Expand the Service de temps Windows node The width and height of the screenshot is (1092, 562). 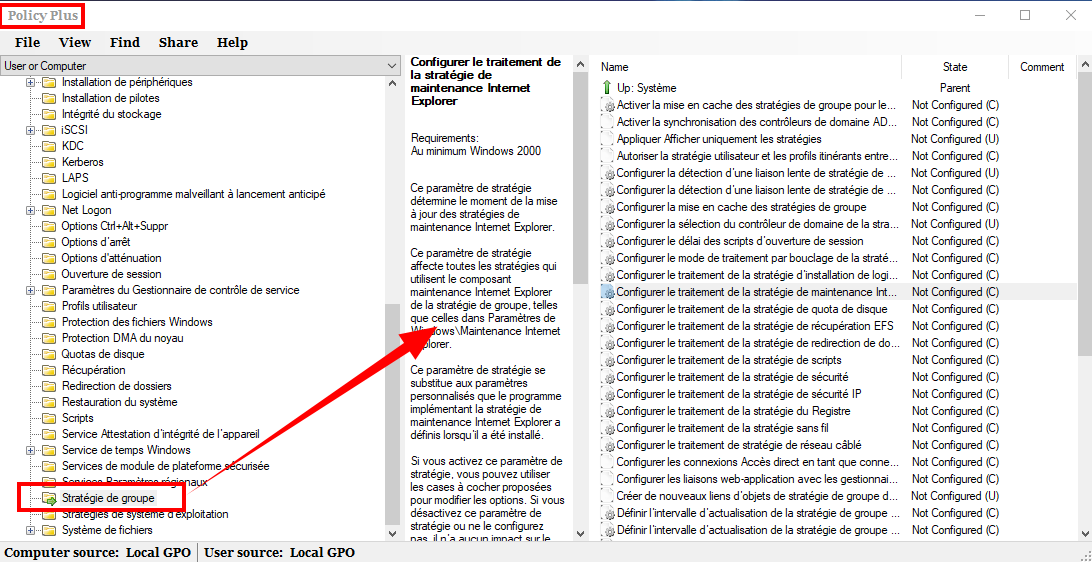point(30,450)
